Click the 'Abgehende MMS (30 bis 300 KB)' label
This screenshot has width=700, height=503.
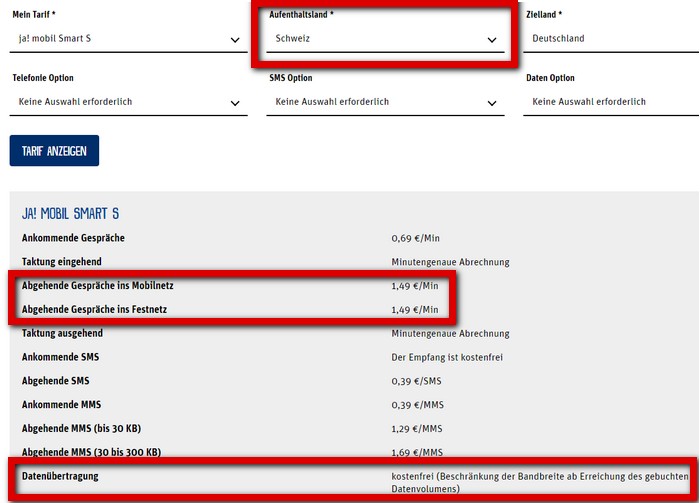tap(91, 452)
